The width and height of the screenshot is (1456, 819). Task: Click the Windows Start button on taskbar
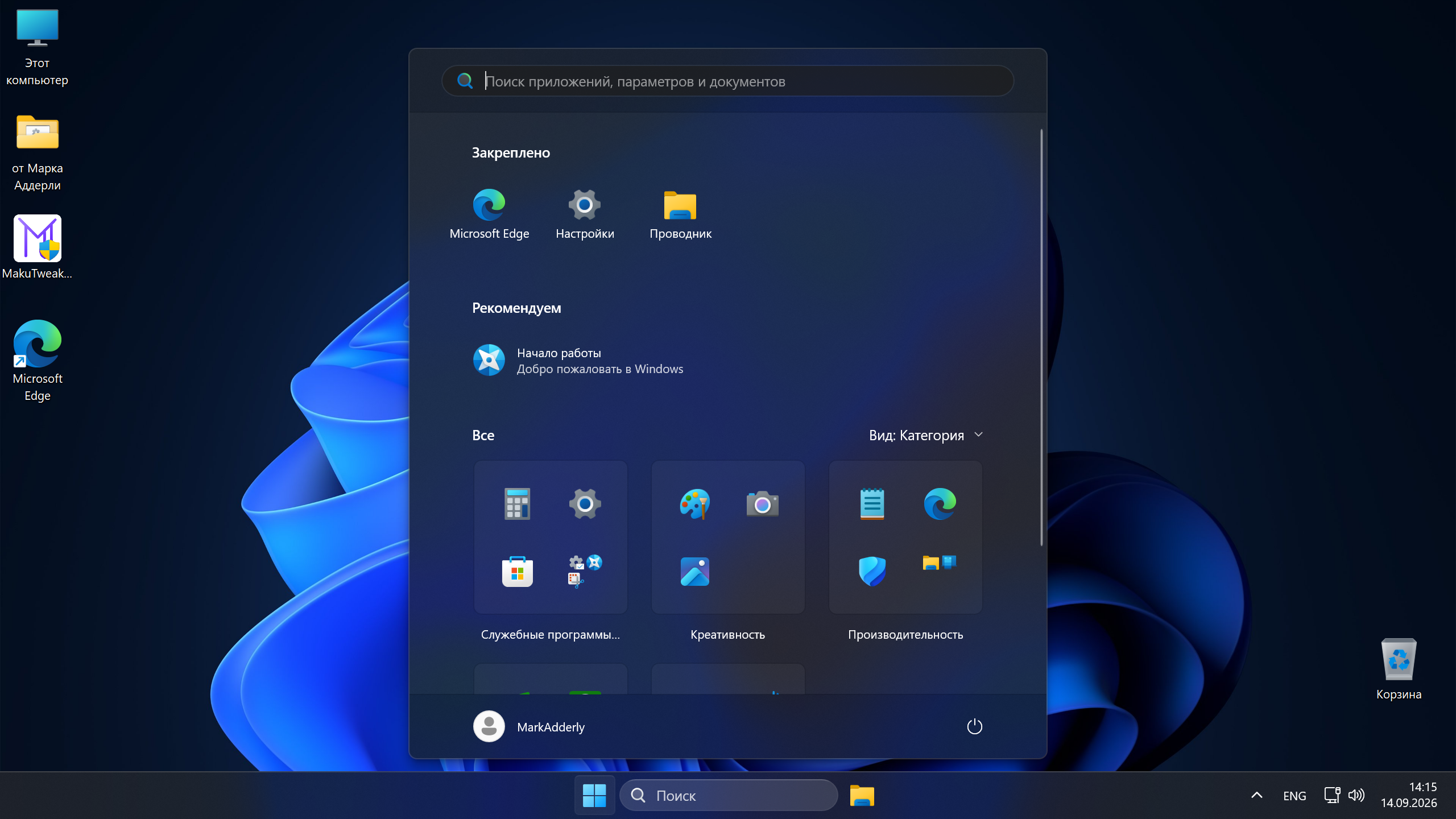594,795
